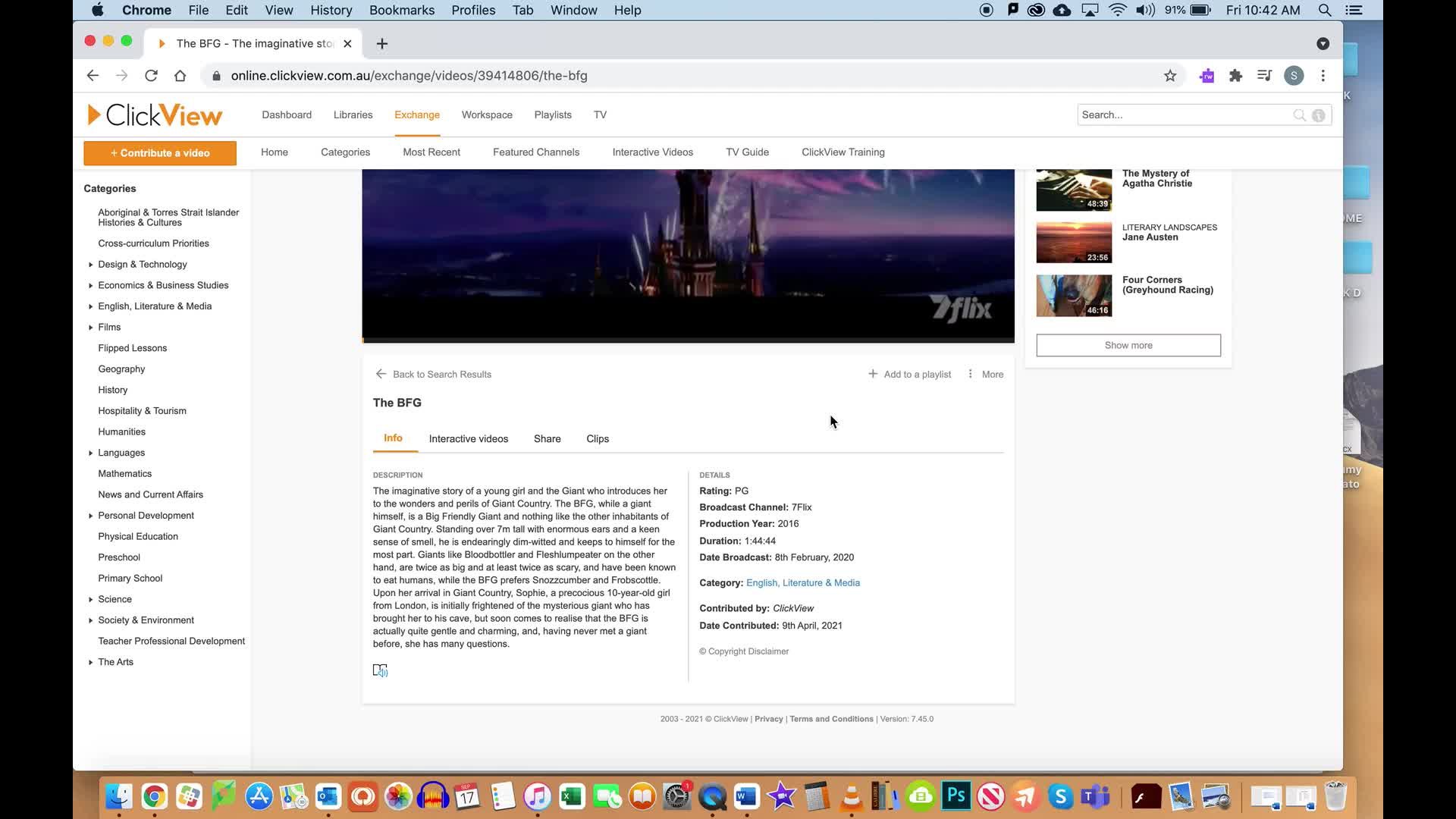1456x819 pixels.
Task: Click the Contribute a video button
Action: pyautogui.click(x=160, y=153)
